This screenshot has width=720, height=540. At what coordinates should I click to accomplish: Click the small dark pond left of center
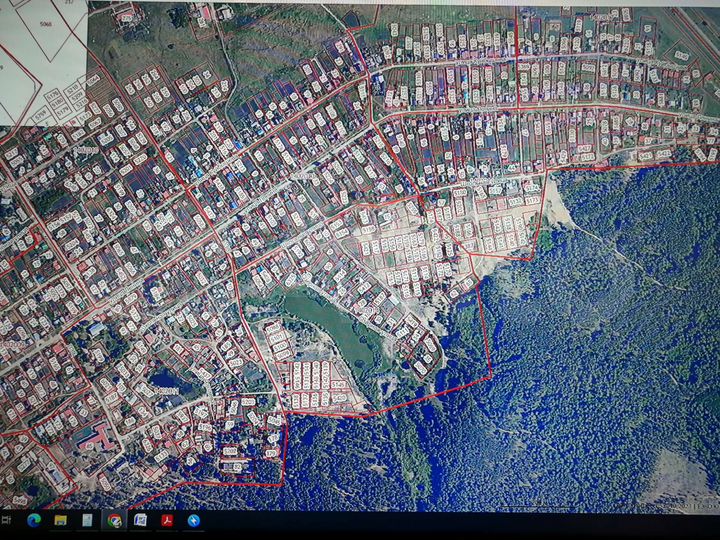165,380
